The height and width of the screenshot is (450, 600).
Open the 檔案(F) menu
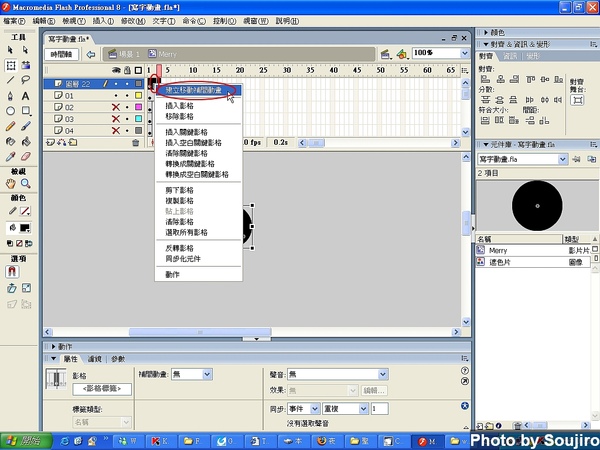14,21
